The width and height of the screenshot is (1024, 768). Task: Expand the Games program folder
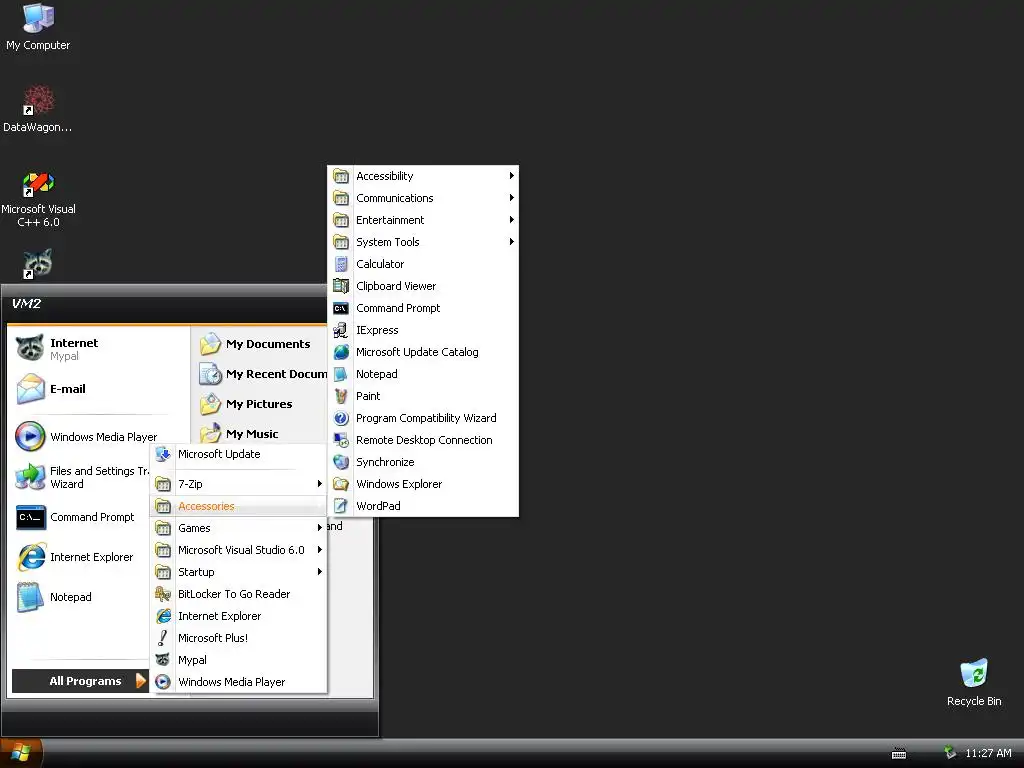coord(238,528)
